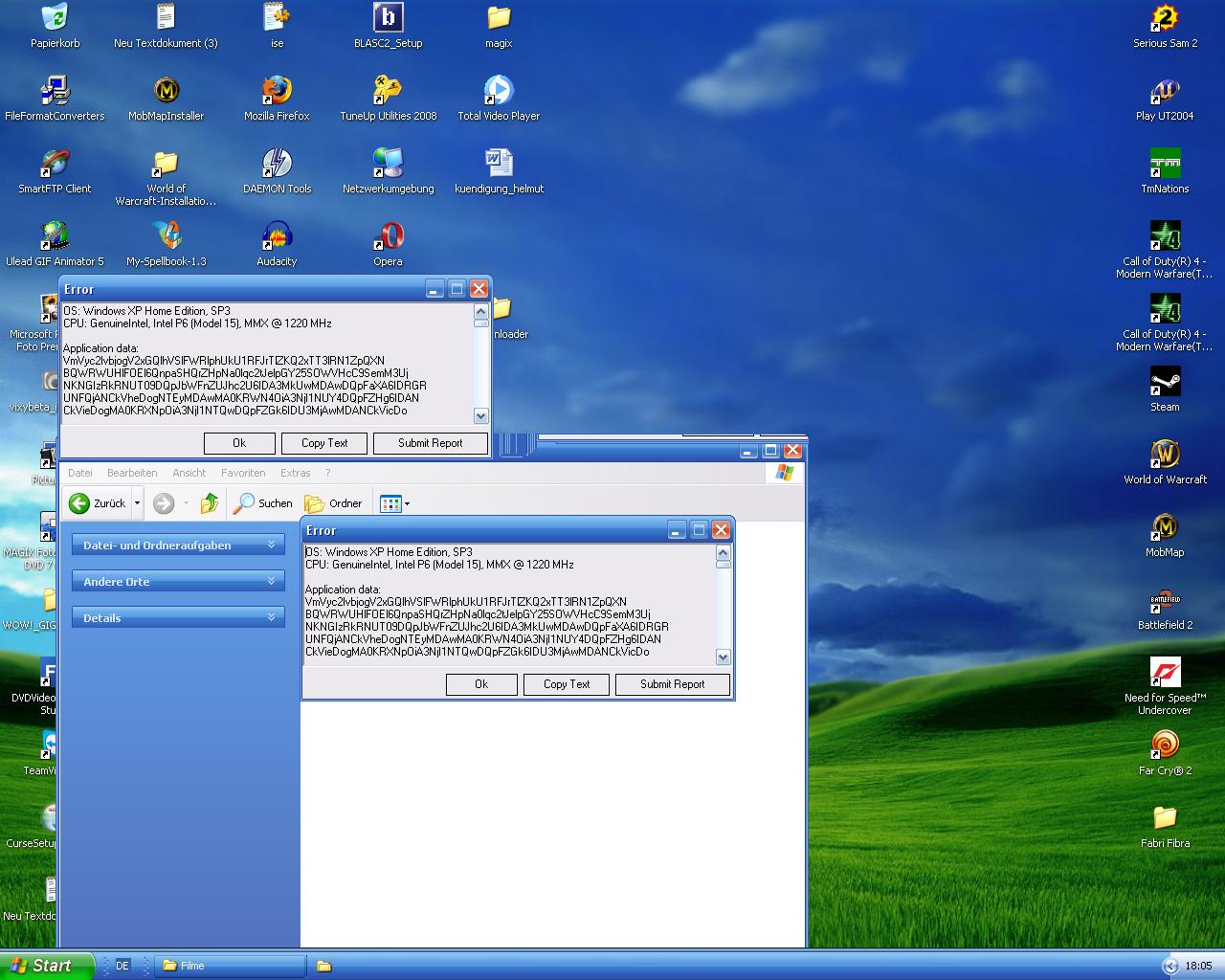Click Suchen in the Explorer toolbar
Screen dimensions: 1225x980
point(264,503)
